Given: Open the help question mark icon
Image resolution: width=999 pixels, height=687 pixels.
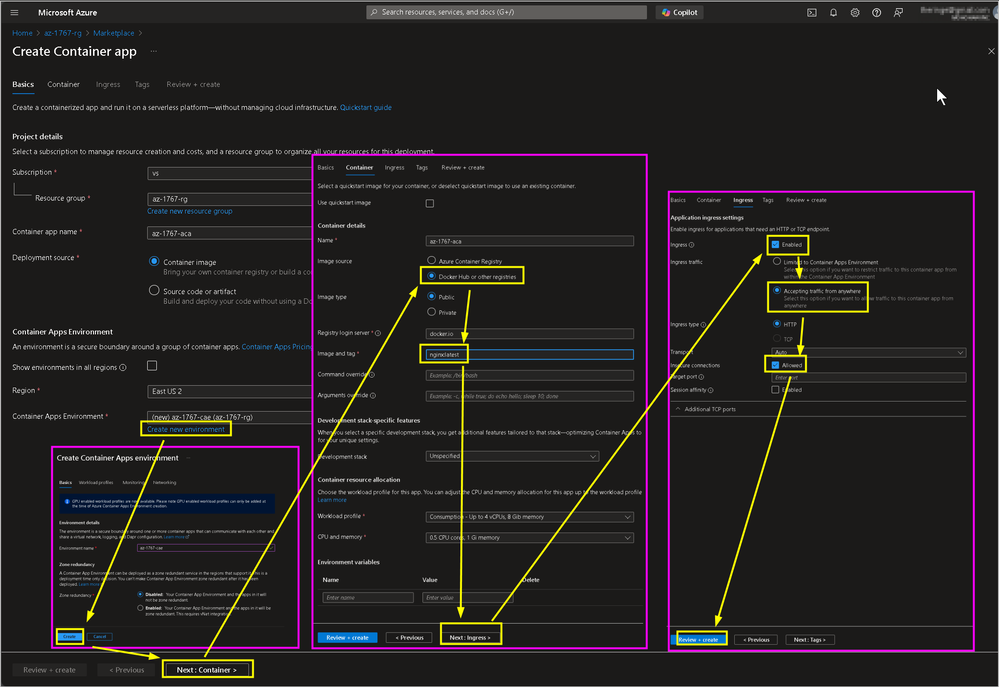Looking at the screenshot, I should (x=877, y=13).
